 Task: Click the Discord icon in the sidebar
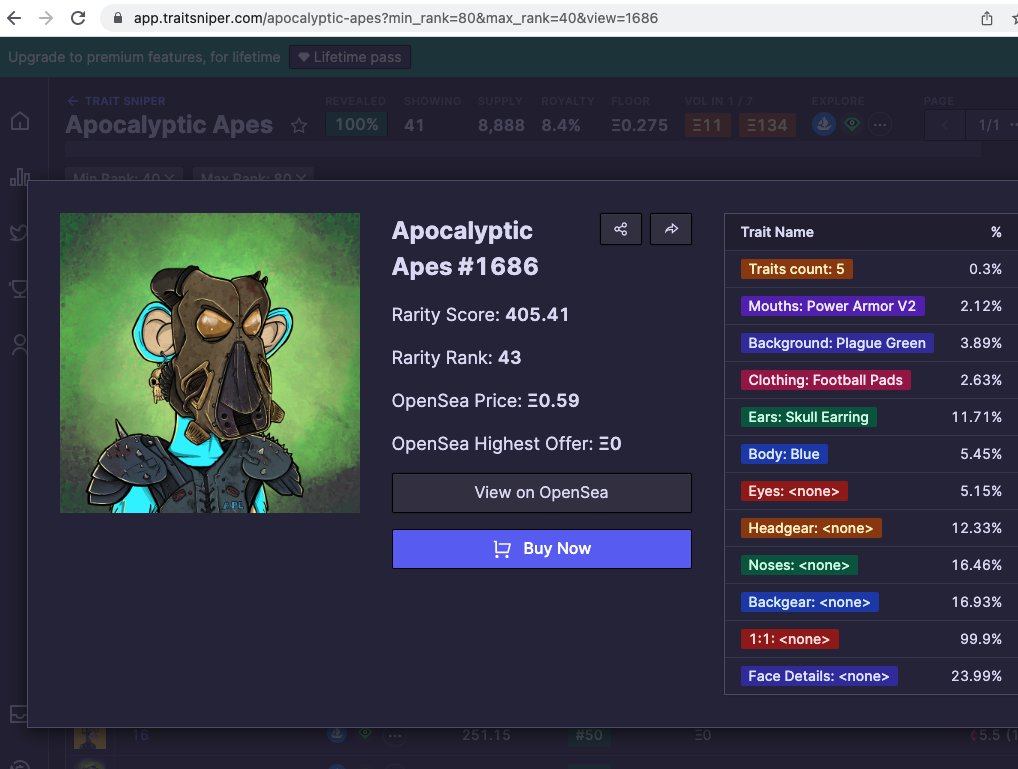[19, 289]
